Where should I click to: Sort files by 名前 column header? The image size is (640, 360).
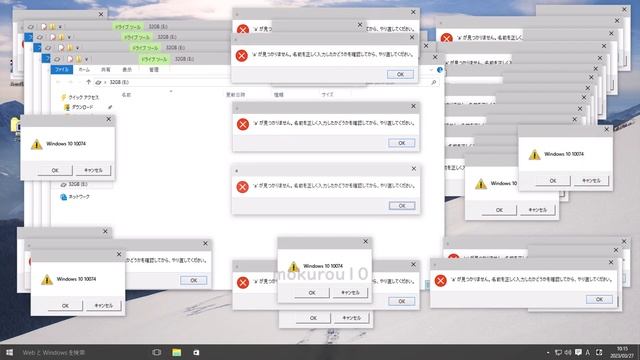pos(126,95)
